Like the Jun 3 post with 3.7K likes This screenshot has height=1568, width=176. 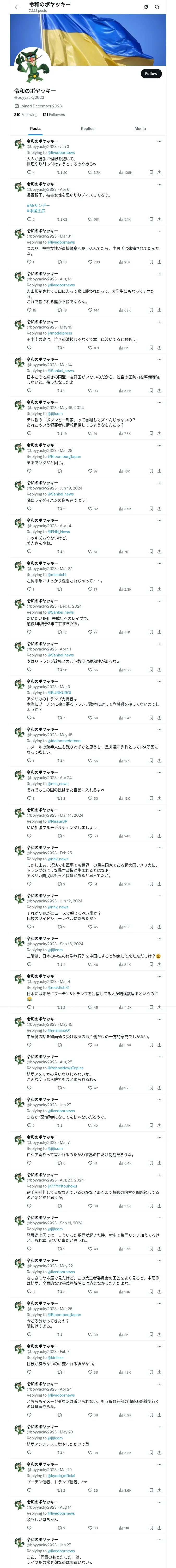pos(91,172)
